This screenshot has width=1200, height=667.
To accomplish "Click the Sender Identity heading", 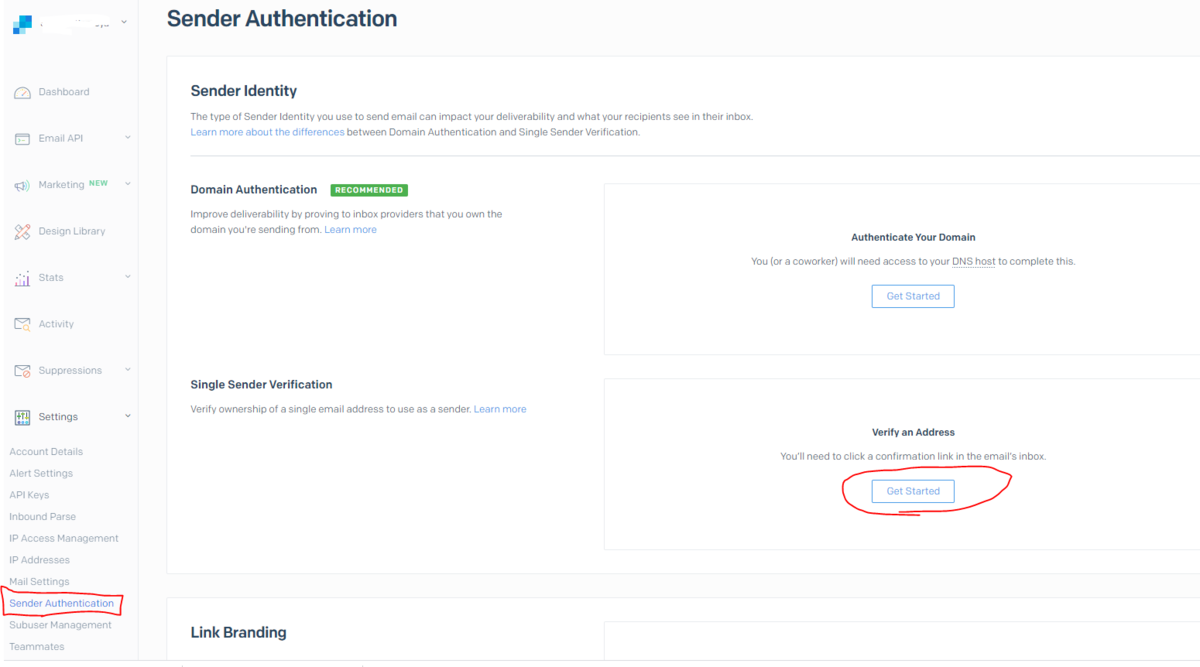I will pyautogui.click(x=244, y=91).
